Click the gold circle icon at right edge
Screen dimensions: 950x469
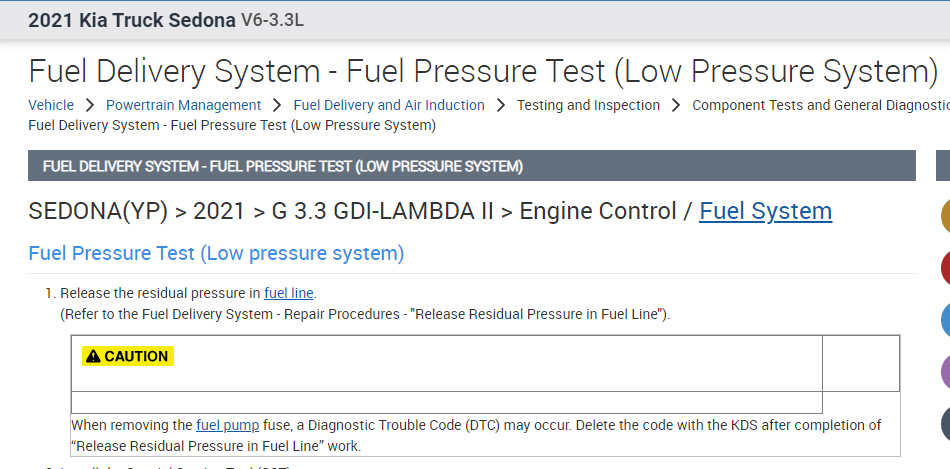[x=945, y=215]
